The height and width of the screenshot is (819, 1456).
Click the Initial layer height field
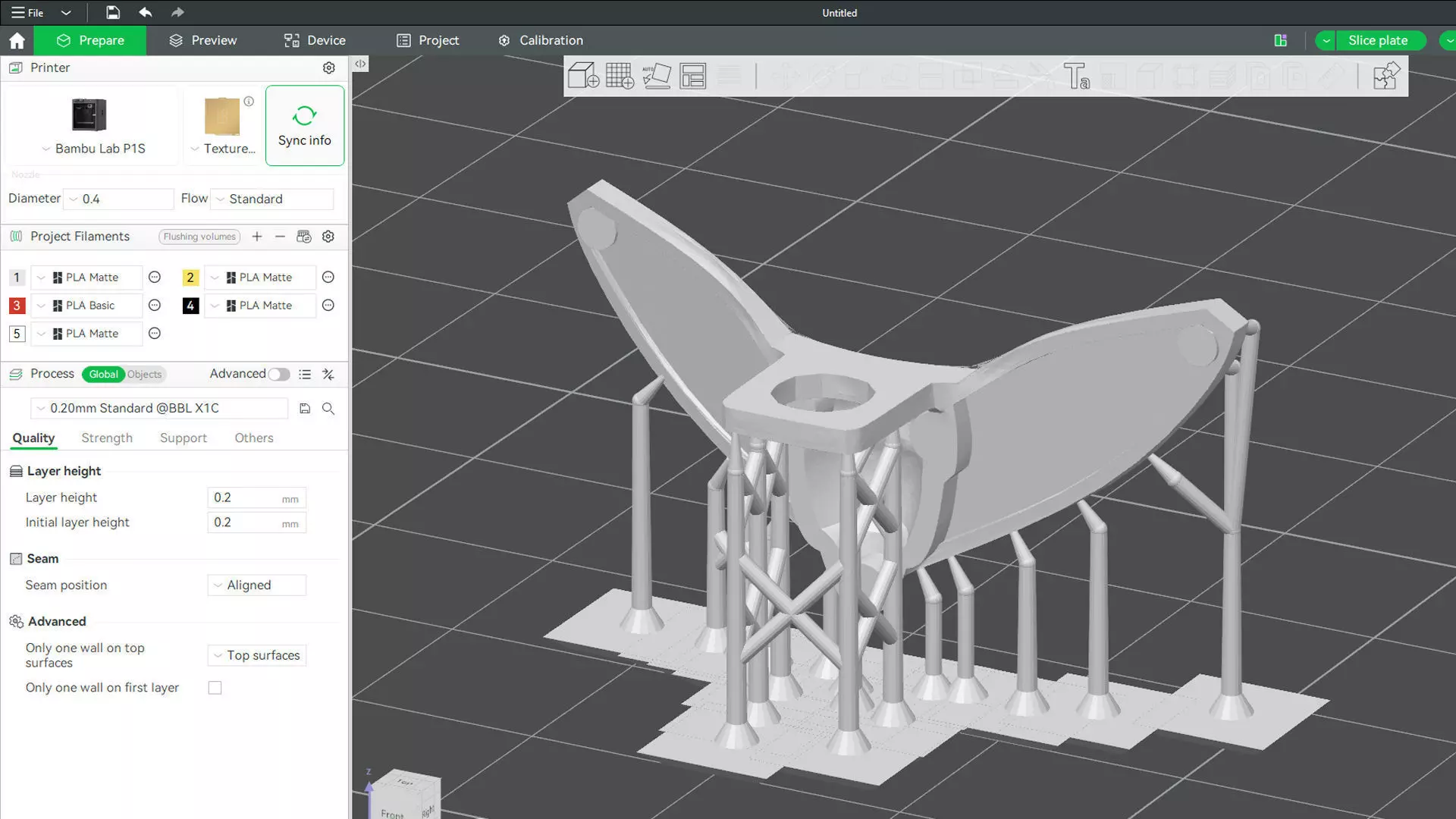[257, 522]
